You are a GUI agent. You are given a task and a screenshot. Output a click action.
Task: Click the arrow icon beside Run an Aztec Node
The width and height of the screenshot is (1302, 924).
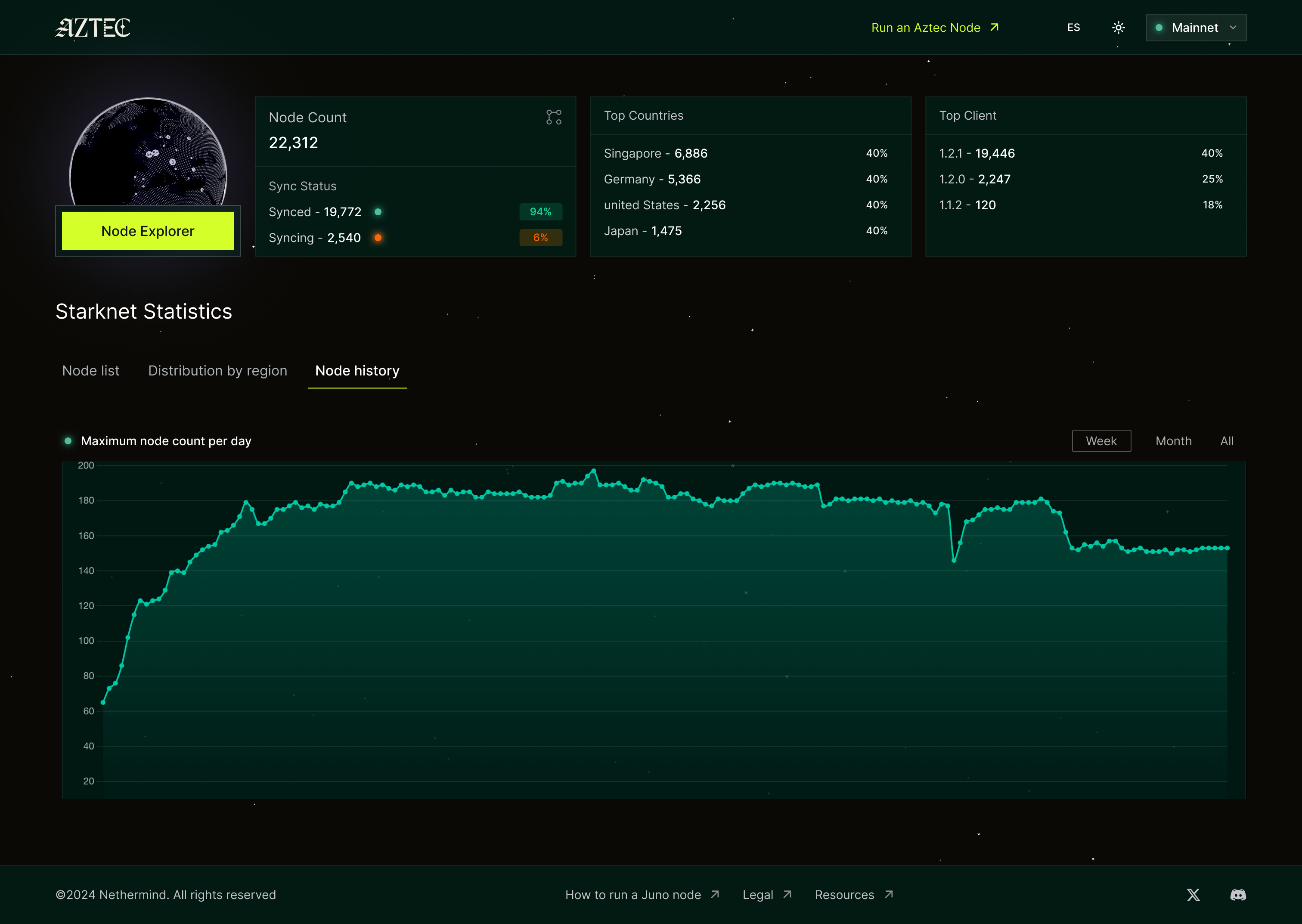[994, 27]
